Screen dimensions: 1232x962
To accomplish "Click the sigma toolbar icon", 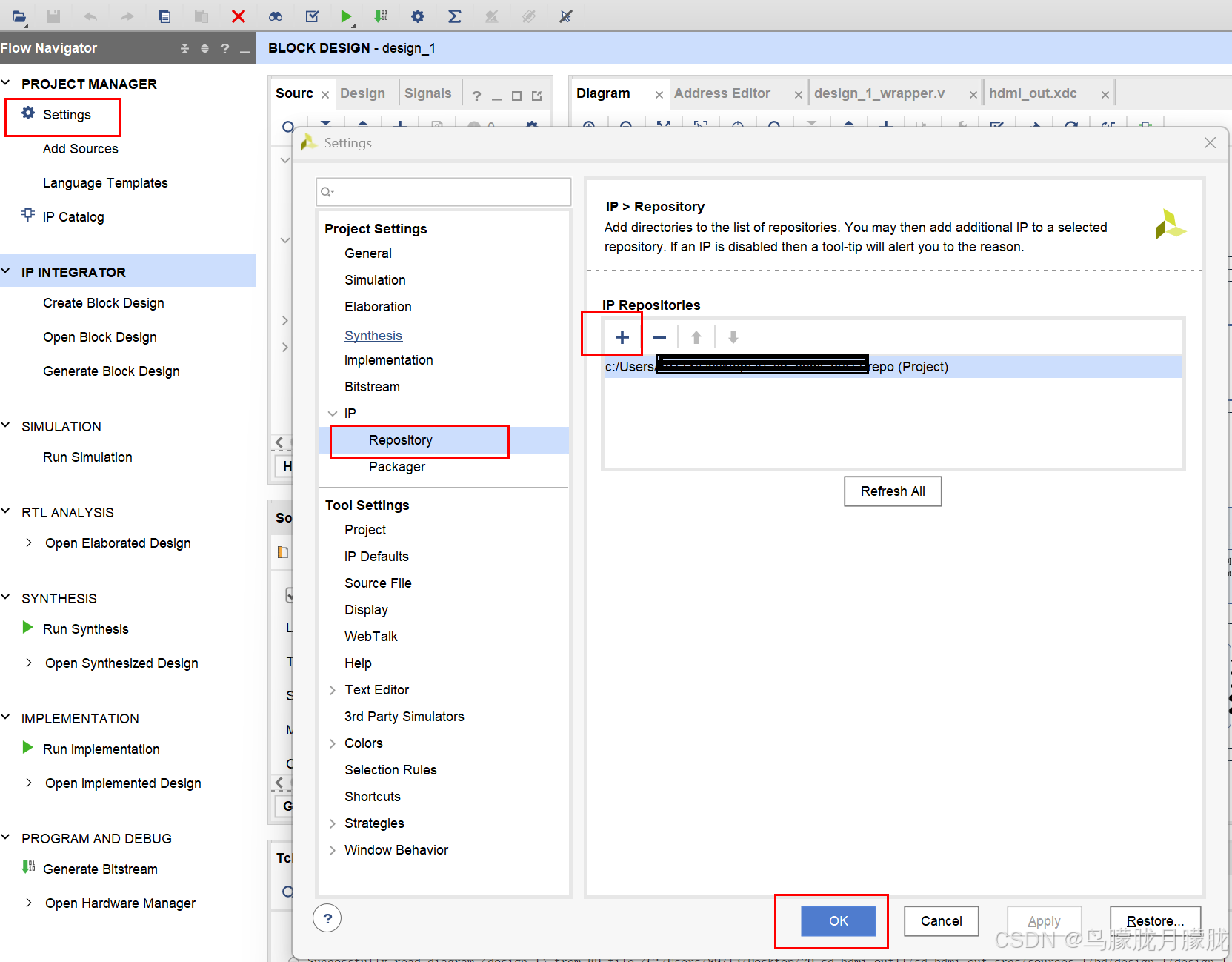I will click(x=455, y=16).
